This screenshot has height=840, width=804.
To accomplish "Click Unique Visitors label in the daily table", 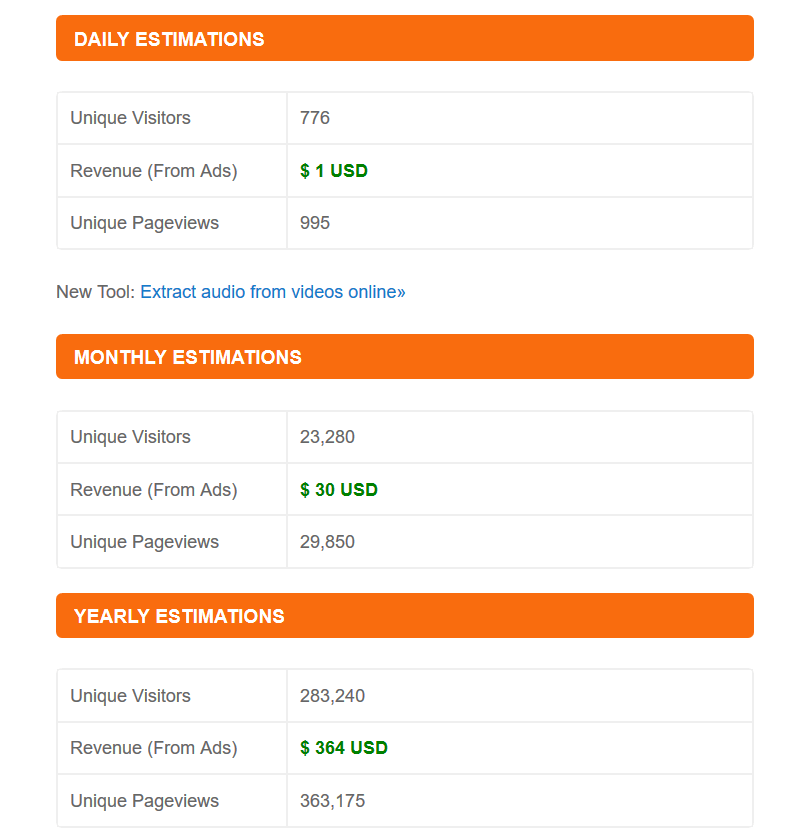I will (130, 118).
